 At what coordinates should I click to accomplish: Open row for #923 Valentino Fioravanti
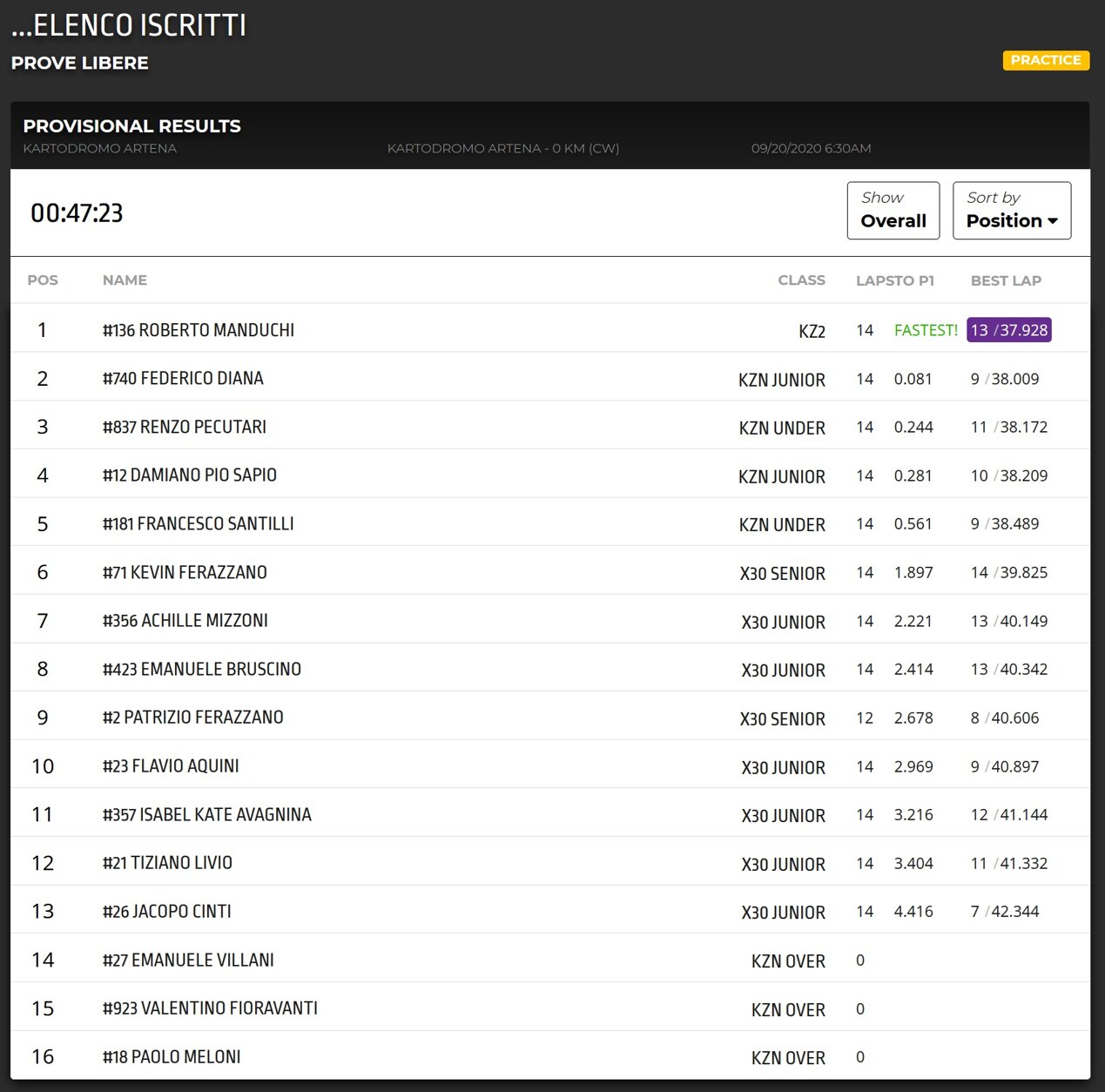210,1008
